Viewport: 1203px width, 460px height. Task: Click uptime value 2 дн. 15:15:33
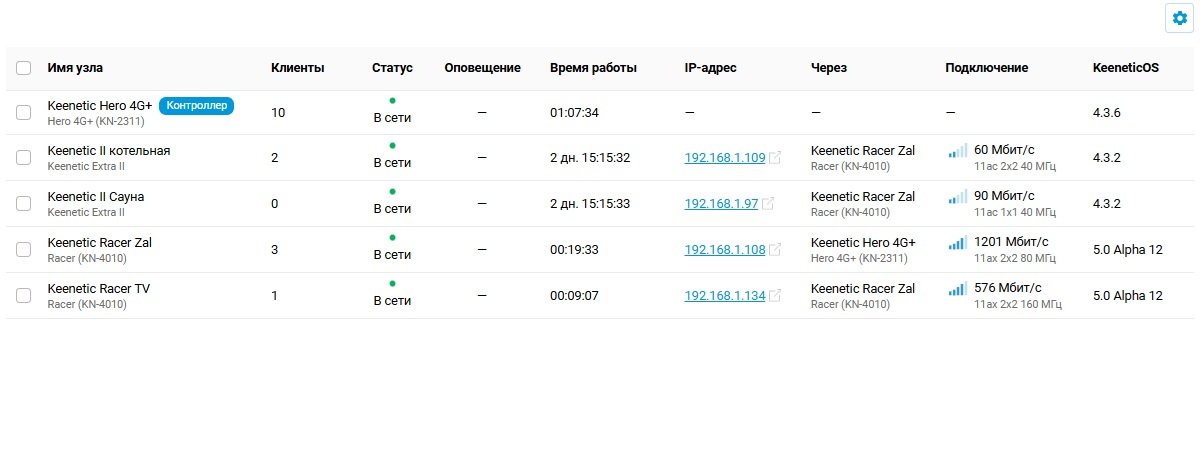590,204
